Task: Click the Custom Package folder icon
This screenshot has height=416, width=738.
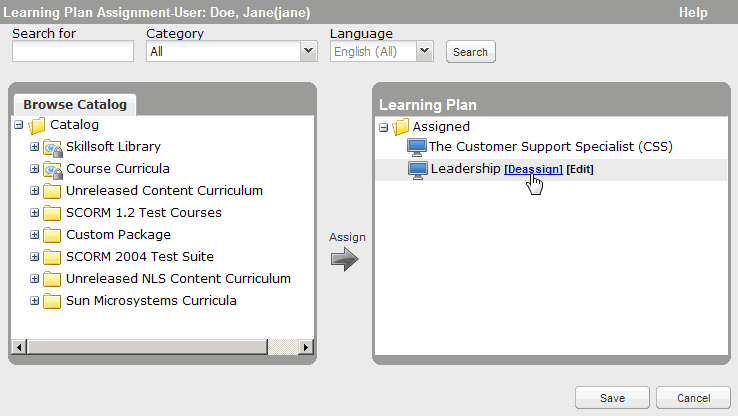Action: click(x=52, y=235)
